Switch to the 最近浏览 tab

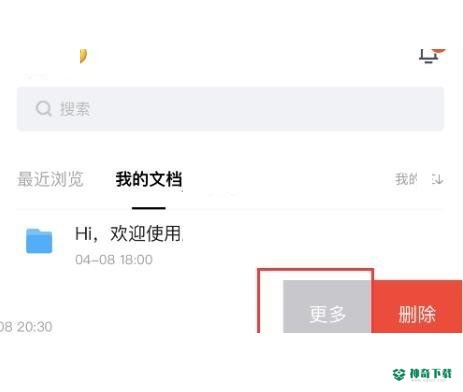[x=50, y=179]
